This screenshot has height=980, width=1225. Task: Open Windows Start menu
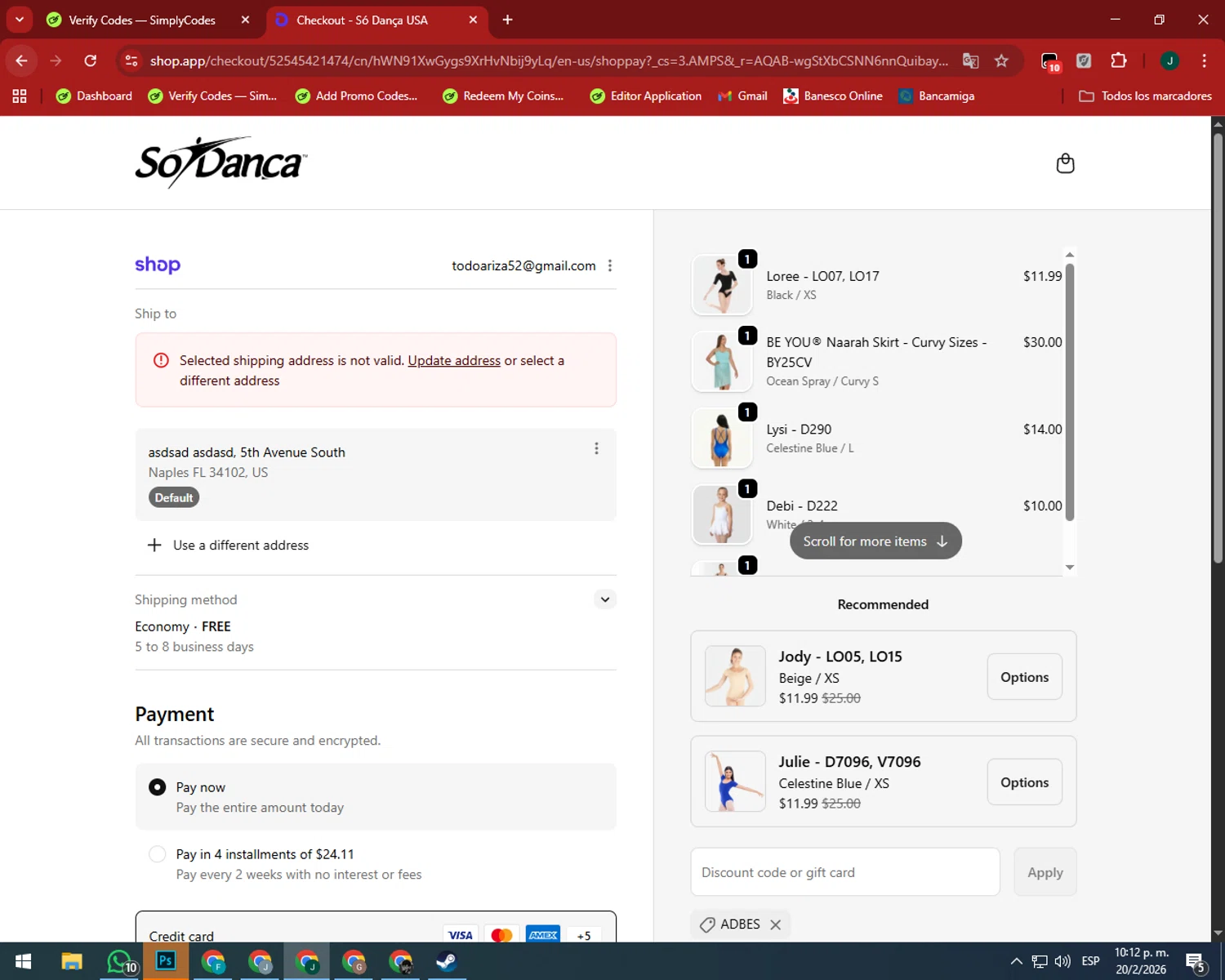(23, 961)
